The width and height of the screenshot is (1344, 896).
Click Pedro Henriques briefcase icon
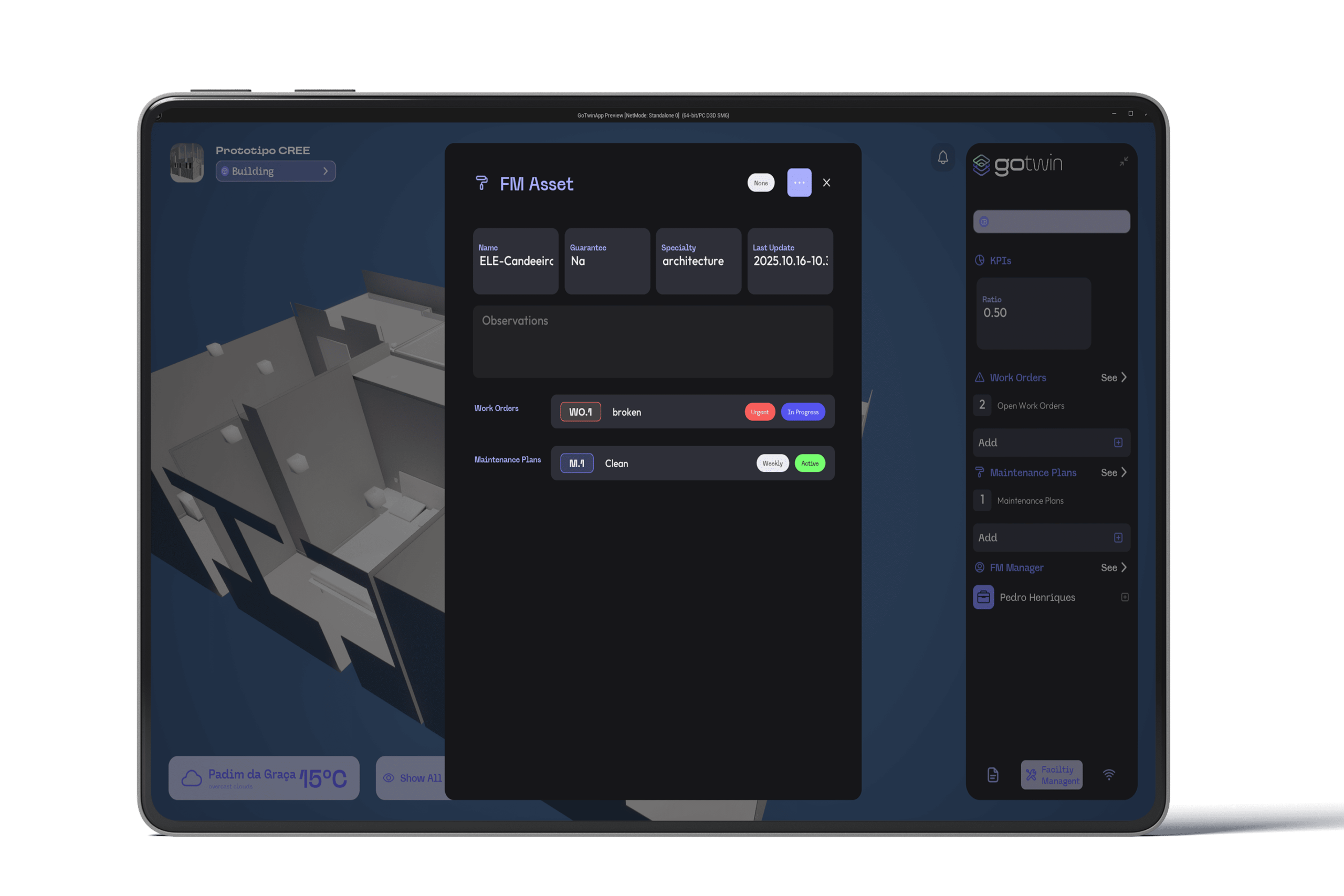click(983, 597)
